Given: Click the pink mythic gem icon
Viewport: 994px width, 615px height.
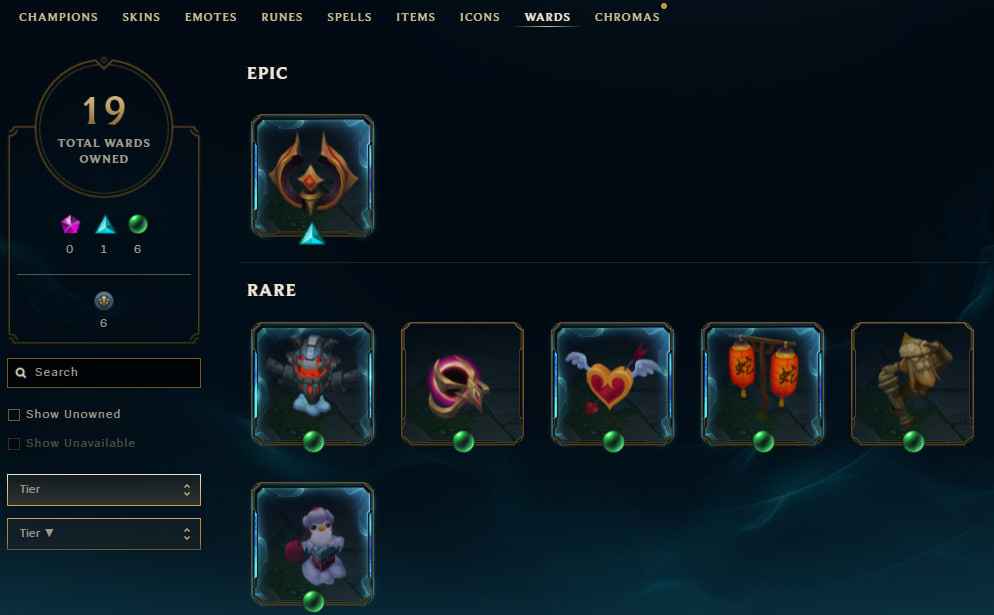Looking at the screenshot, I should coord(70,224).
